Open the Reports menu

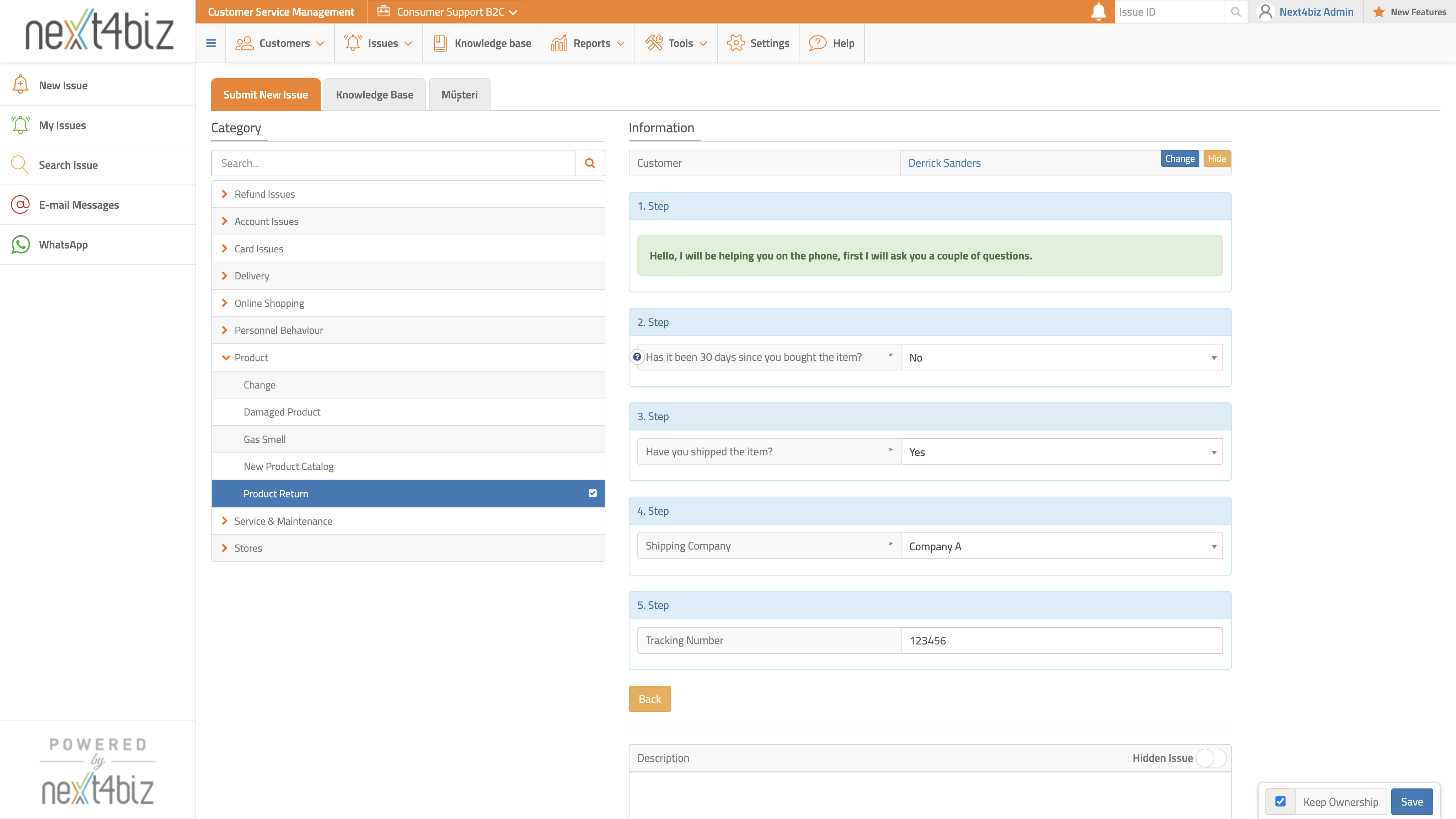click(x=588, y=43)
